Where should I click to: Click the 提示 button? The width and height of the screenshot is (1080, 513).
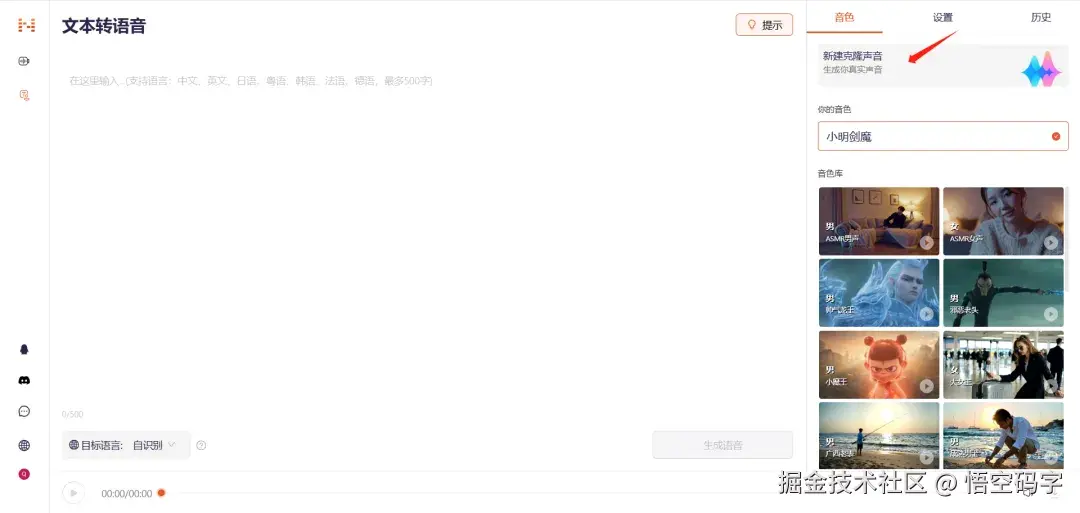click(765, 25)
